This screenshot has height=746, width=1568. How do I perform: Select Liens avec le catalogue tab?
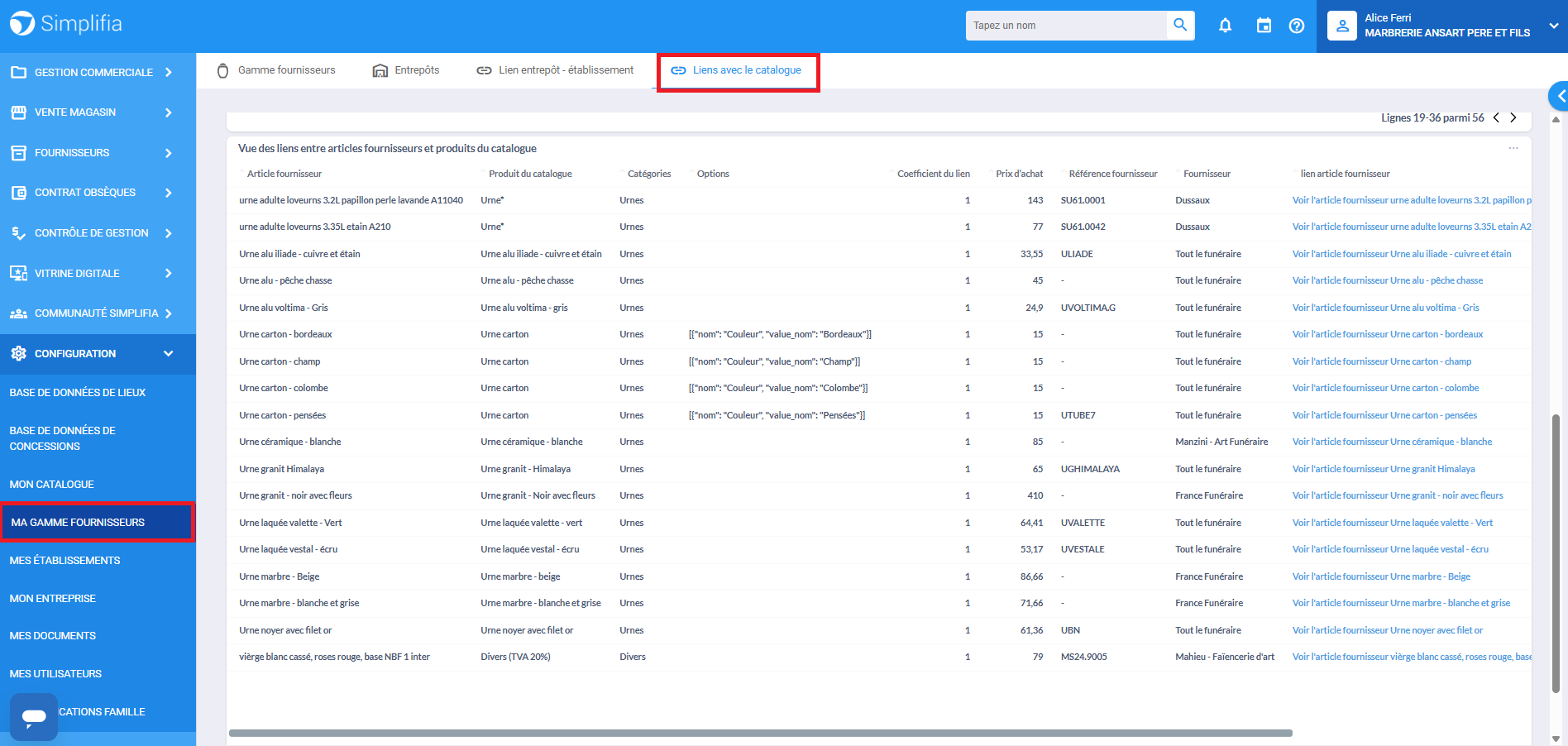tap(736, 70)
